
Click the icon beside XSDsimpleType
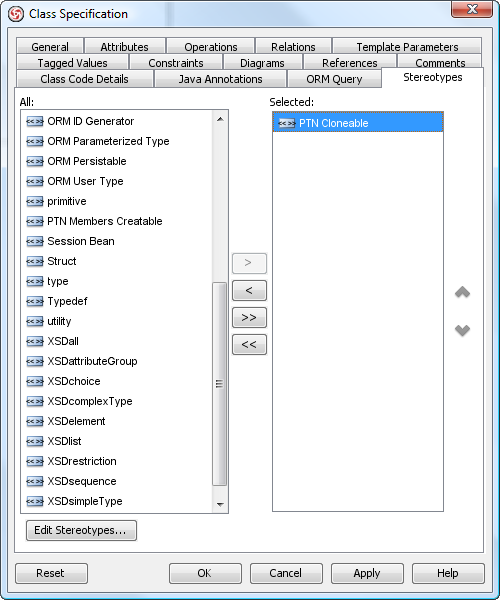coord(34,501)
